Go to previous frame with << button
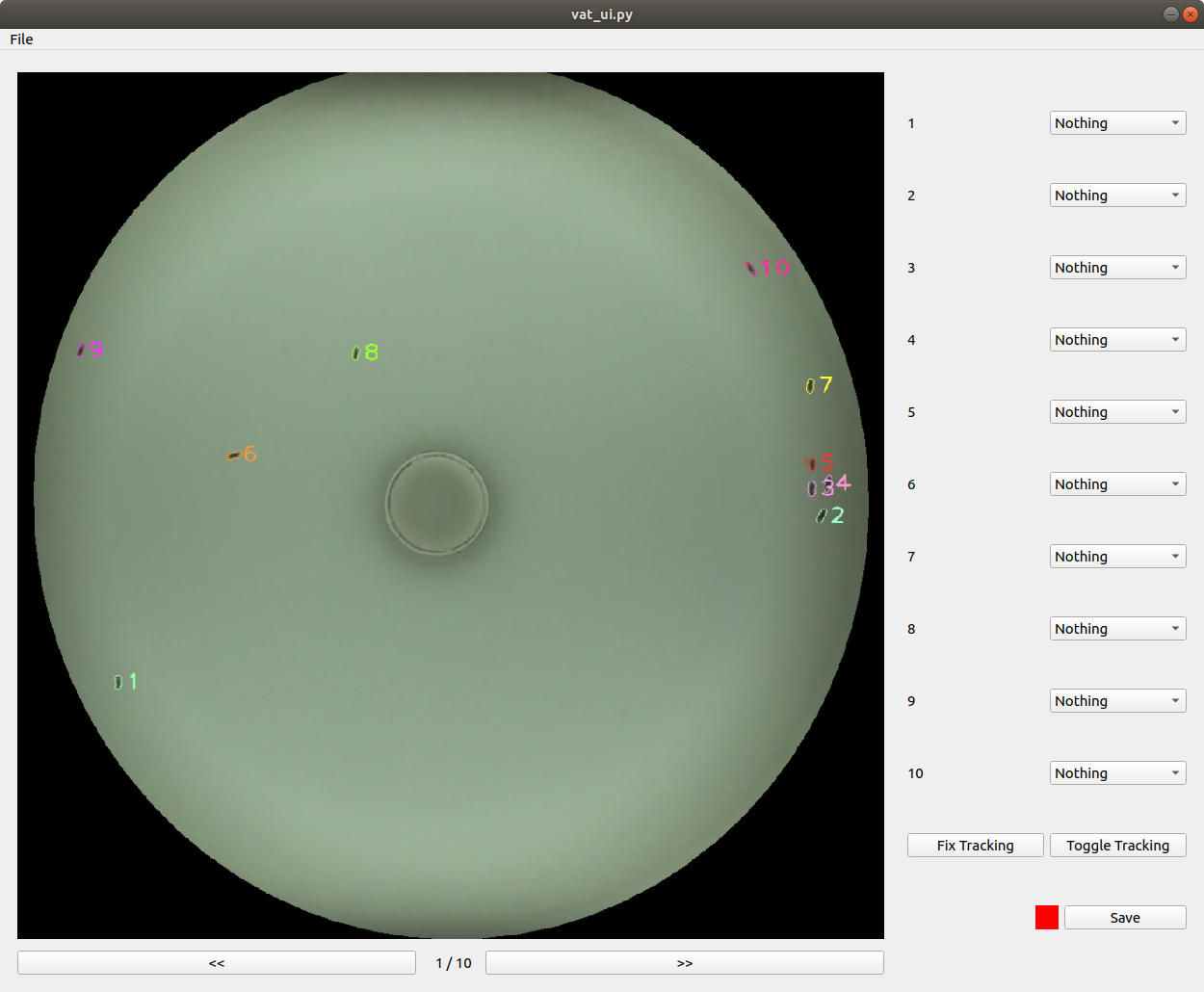This screenshot has height=992, width=1204. click(217, 963)
